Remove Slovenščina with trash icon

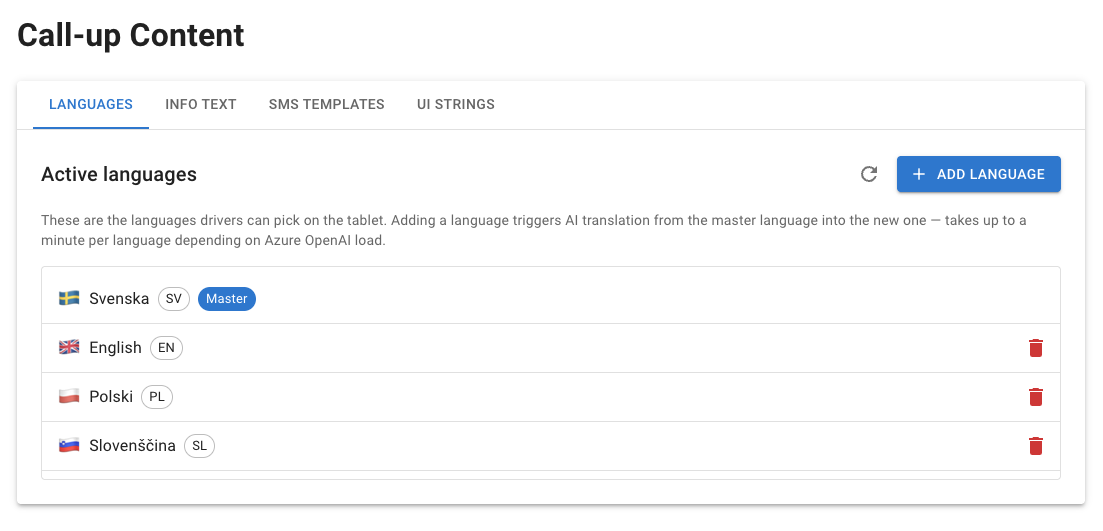pos(1035,446)
